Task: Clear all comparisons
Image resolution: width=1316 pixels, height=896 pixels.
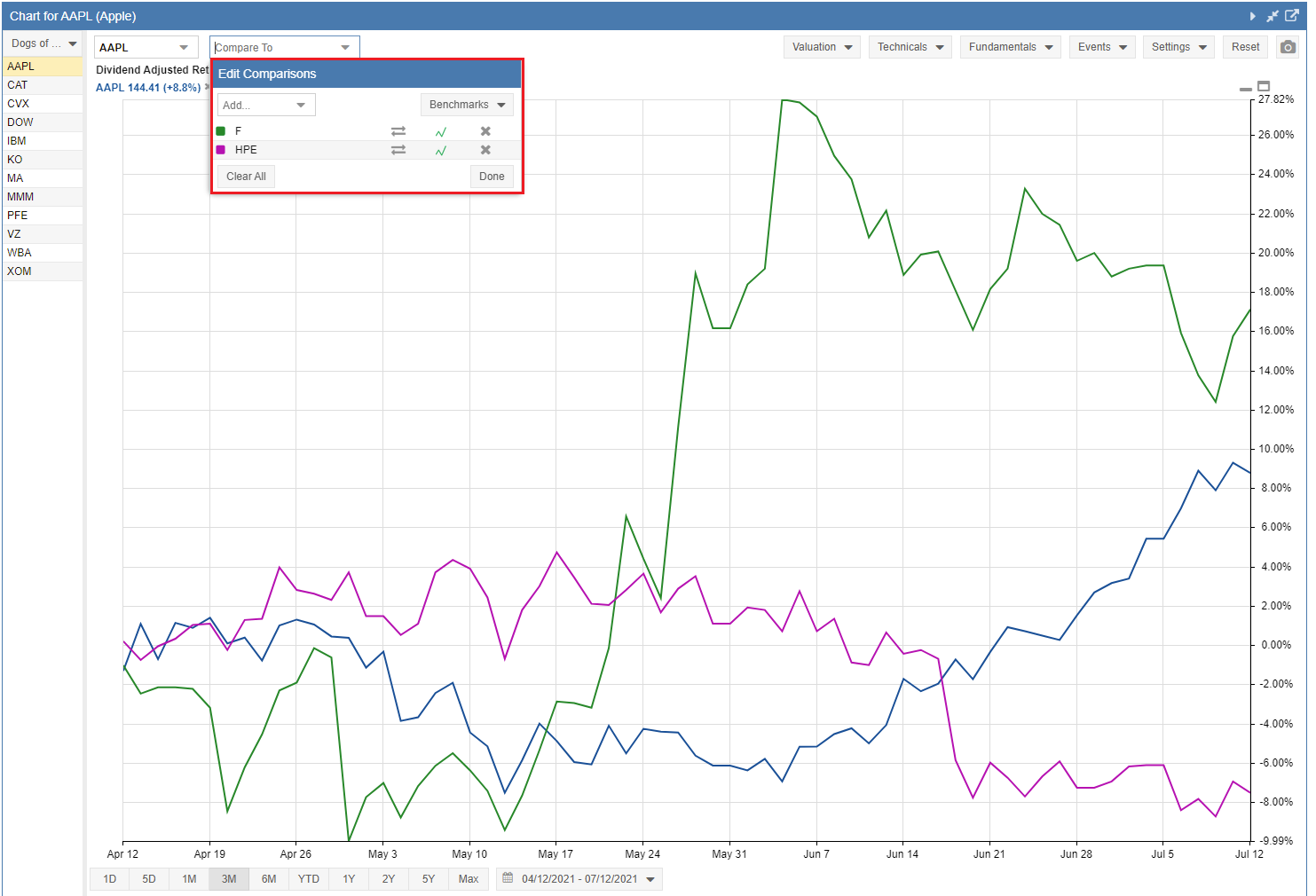Action: 246,177
